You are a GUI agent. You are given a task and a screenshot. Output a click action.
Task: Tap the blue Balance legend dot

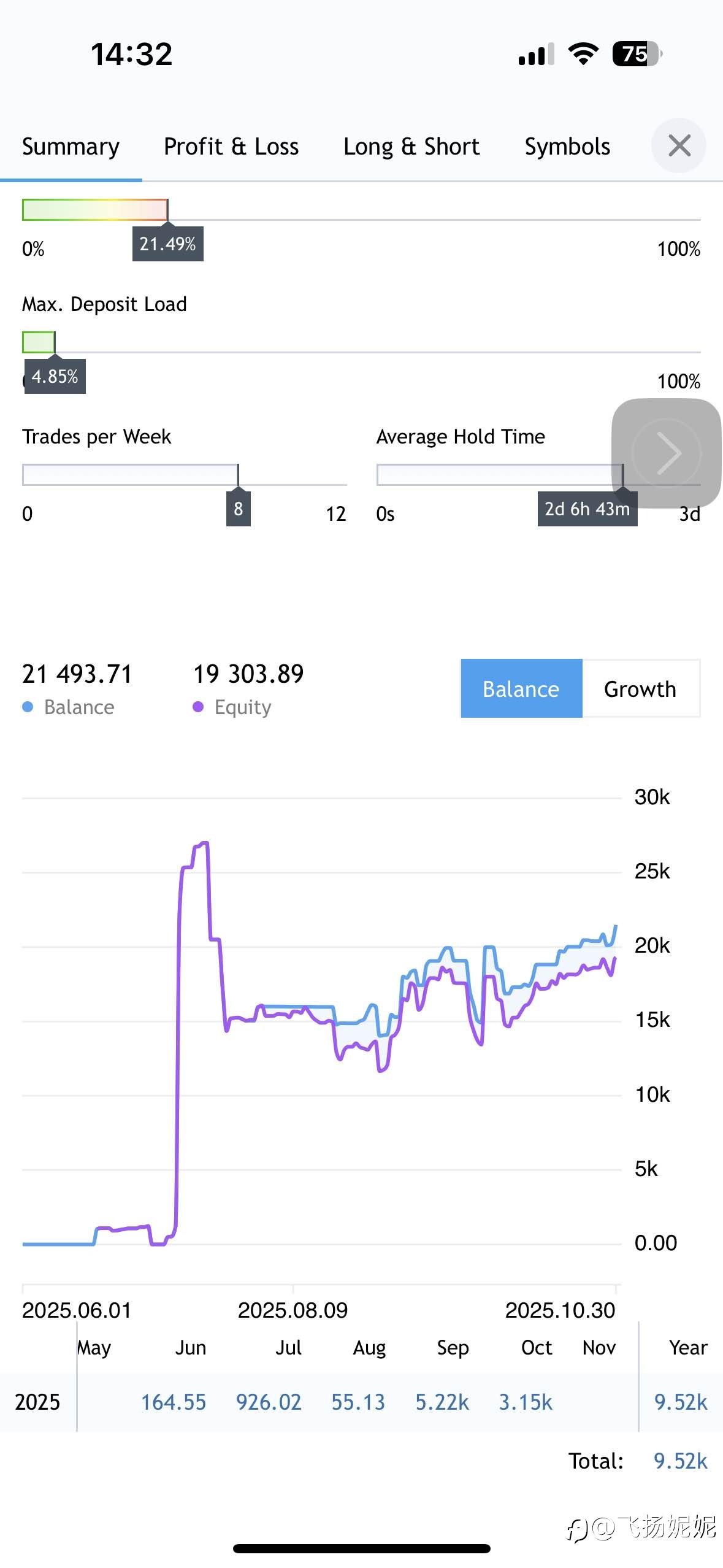click(x=28, y=707)
